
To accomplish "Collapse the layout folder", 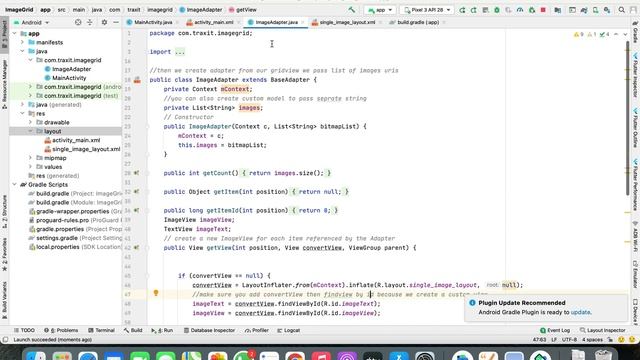I will [x=30, y=131].
